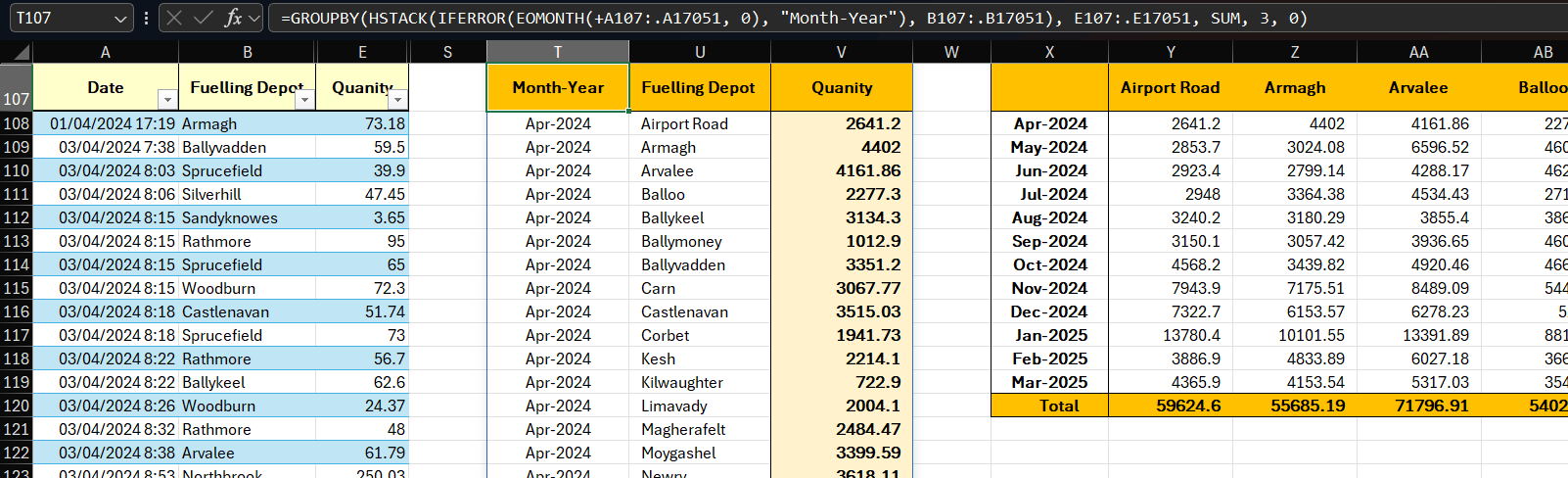
Task: Select column AA header
Action: point(1418,52)
